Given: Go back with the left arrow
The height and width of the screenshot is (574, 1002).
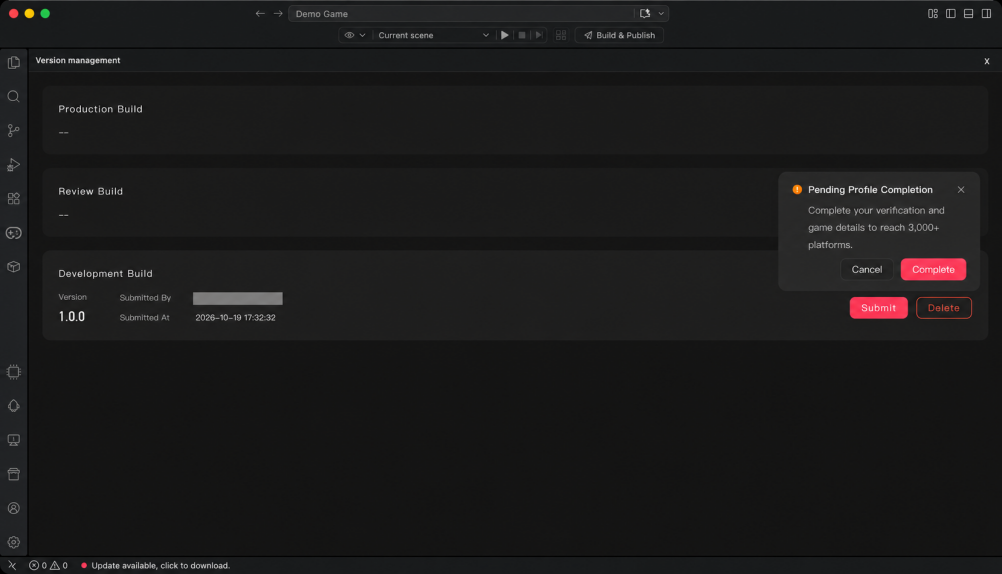Looking at the screenshot, I should pos(259,13).
